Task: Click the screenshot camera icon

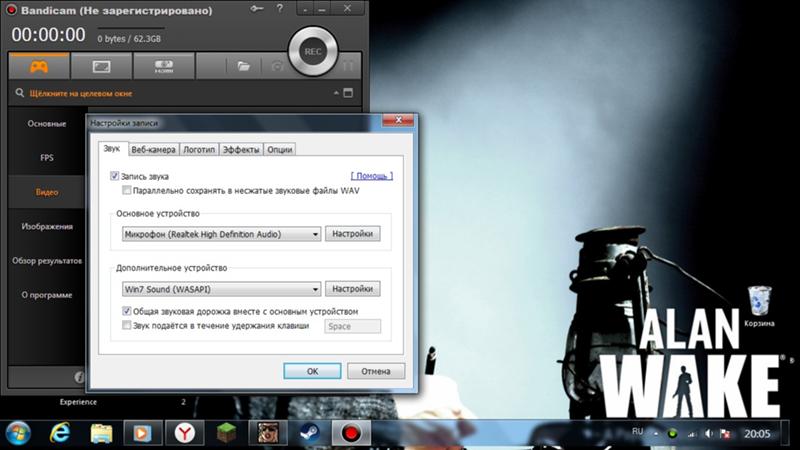Action: 277,66
